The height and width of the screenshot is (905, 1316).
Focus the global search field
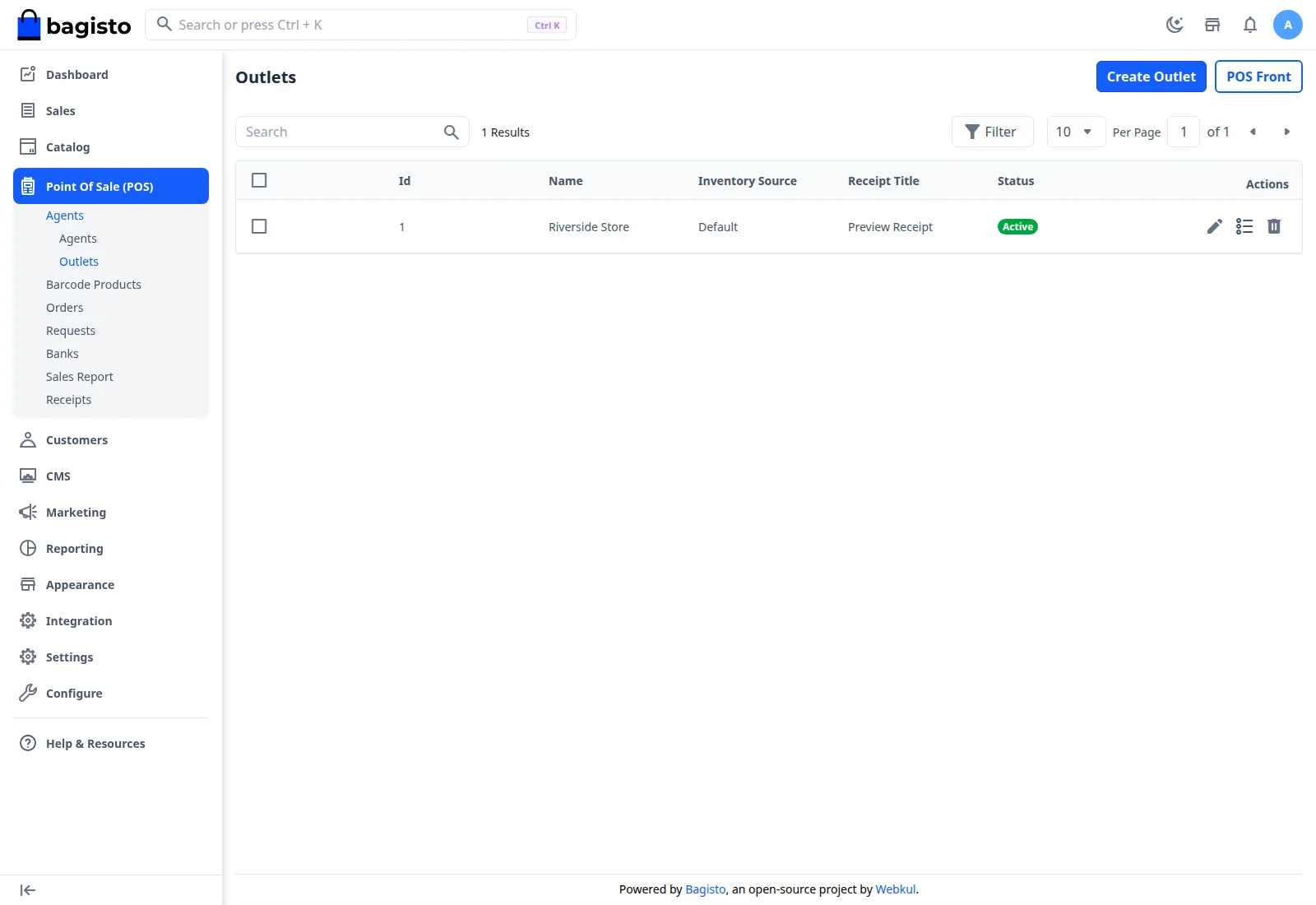click(x=360, y=25)
